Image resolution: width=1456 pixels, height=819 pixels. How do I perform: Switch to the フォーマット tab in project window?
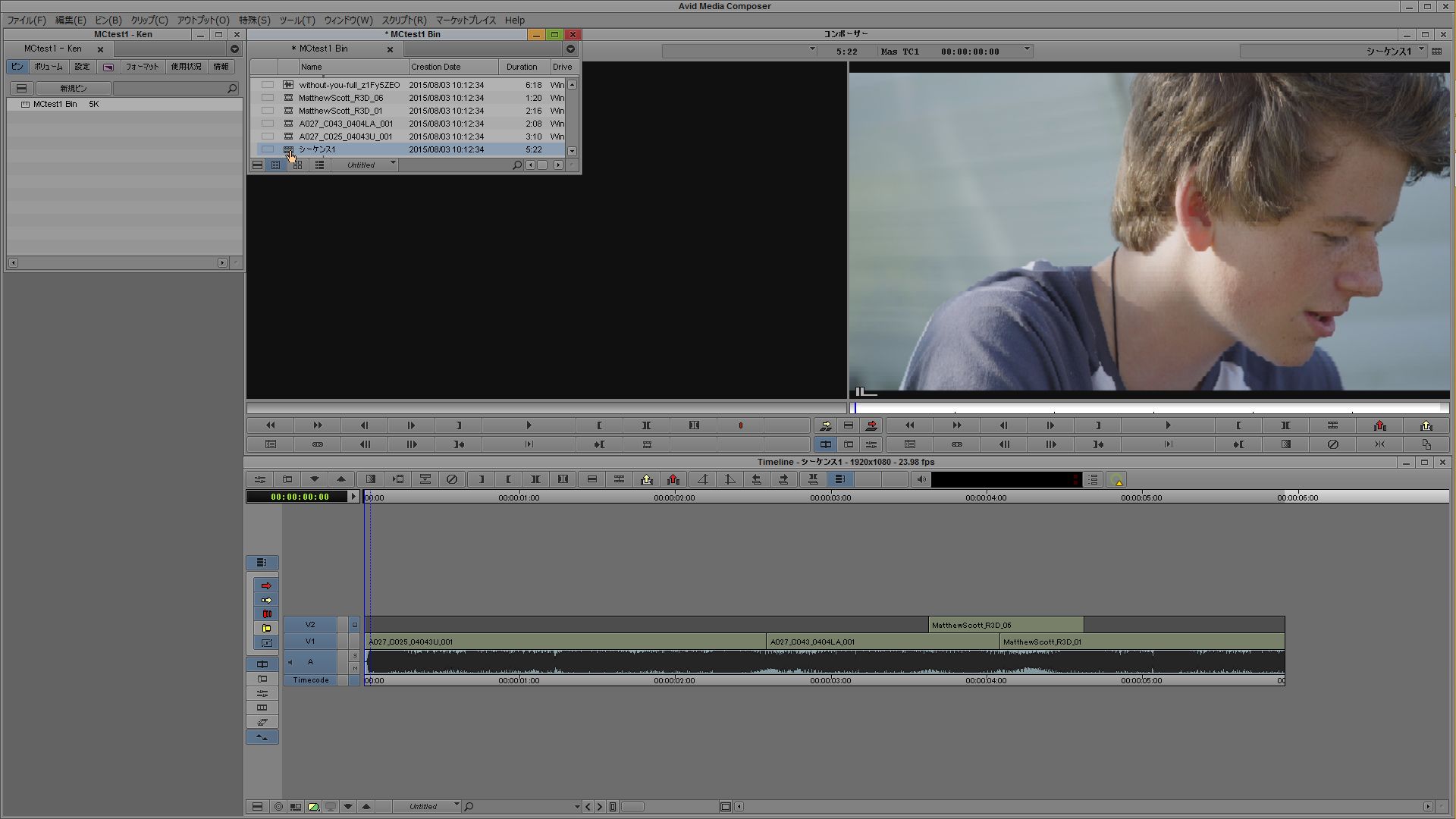click(142, 67)
